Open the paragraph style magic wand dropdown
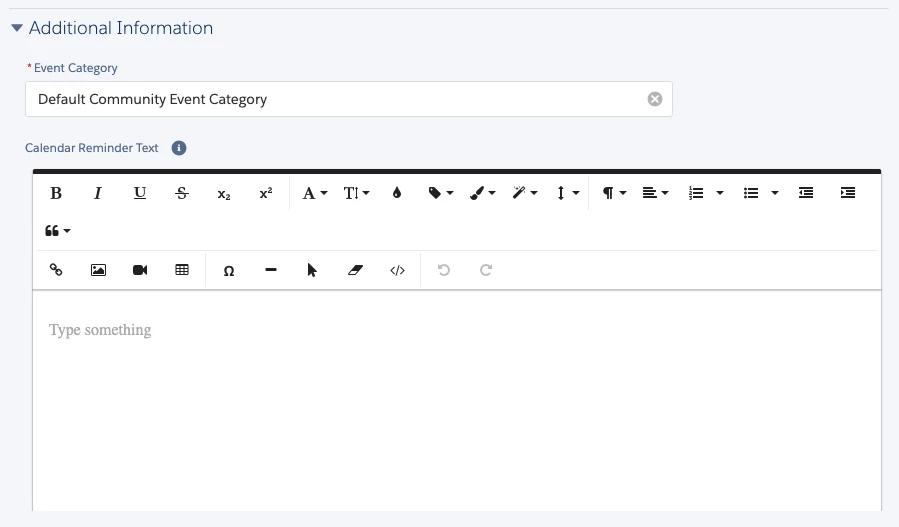Screen dimensions: 899x527 [x=525, y=193]
